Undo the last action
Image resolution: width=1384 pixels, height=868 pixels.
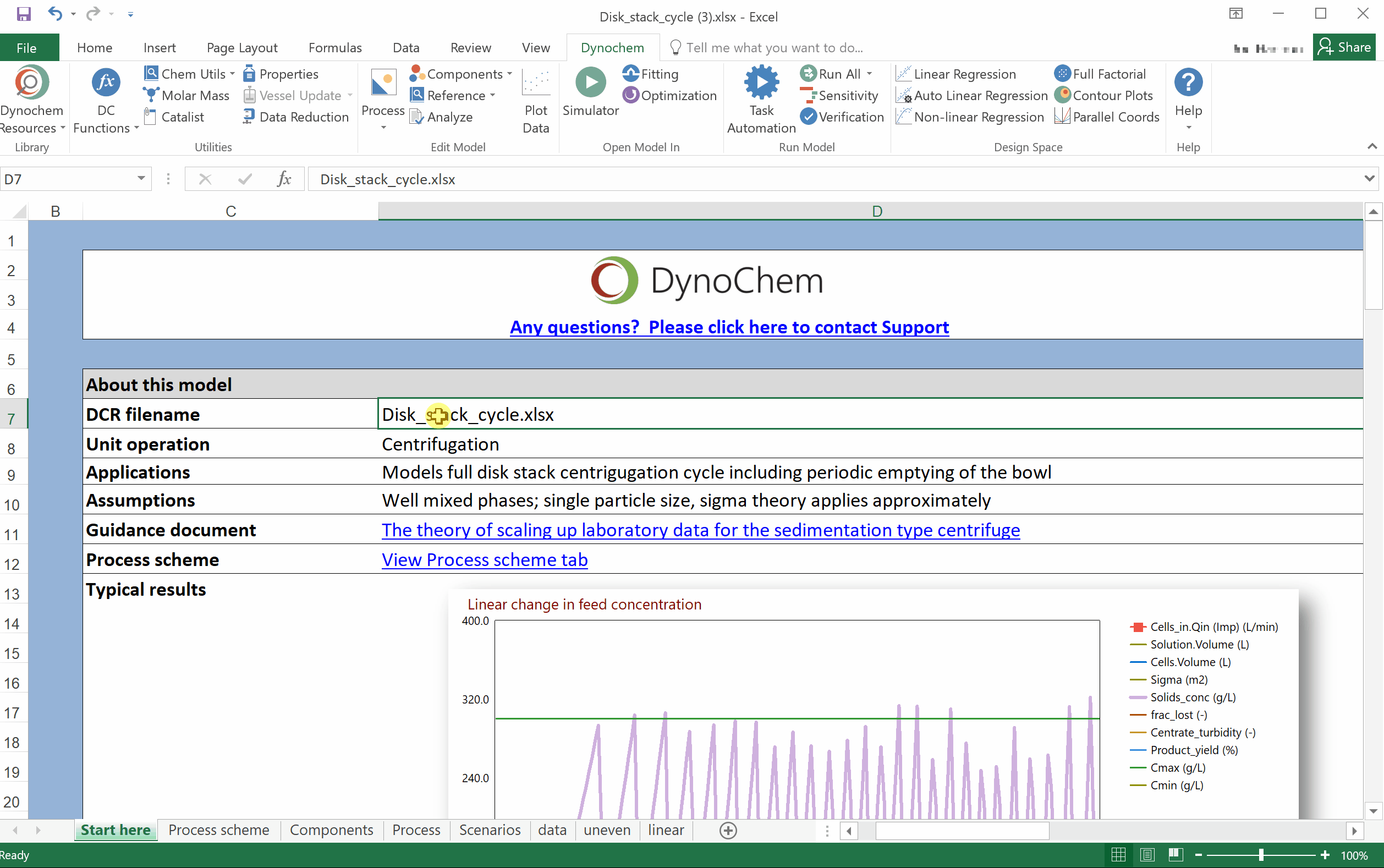point(54,14)
